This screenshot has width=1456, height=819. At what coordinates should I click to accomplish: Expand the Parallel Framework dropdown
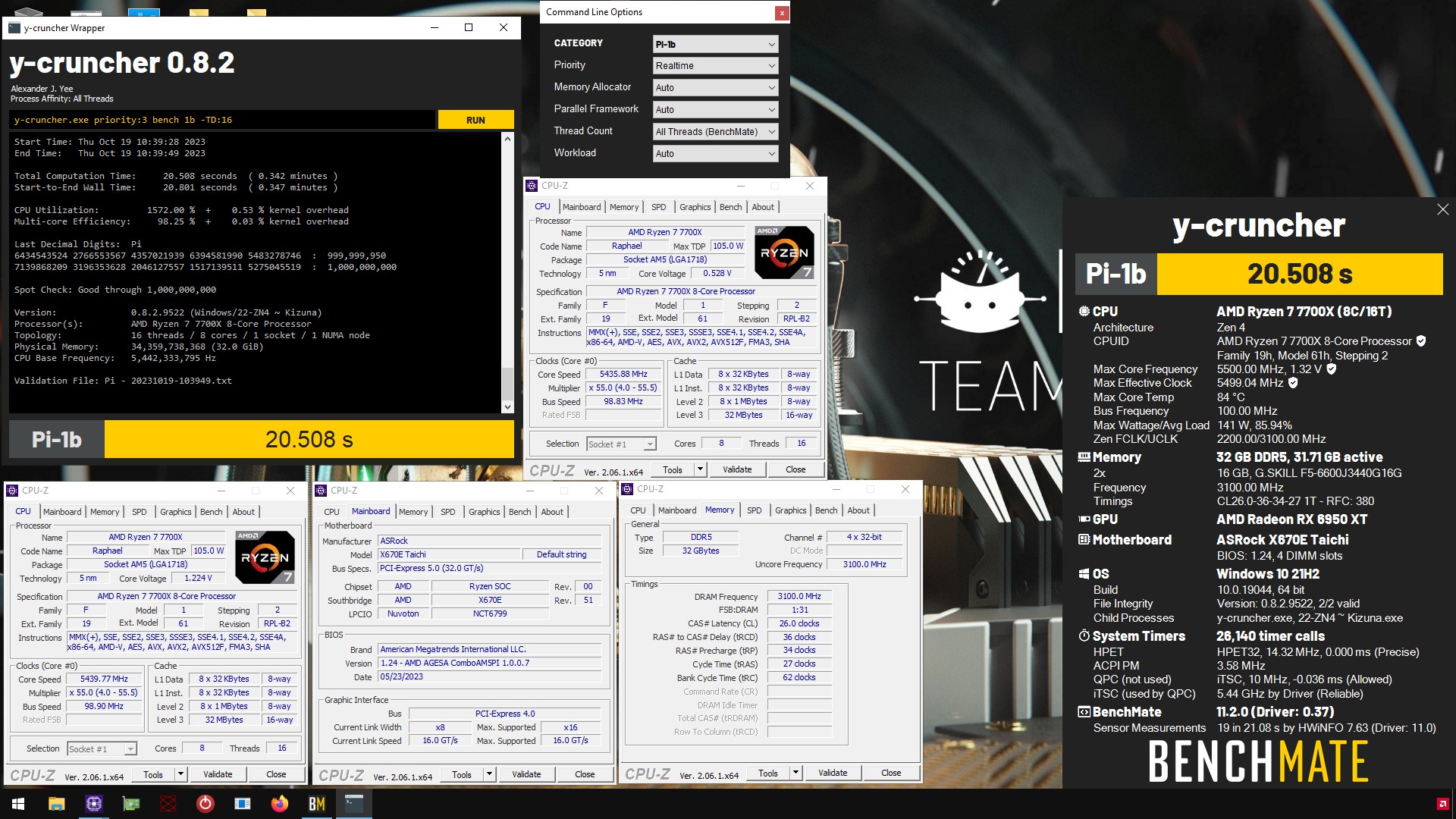715,110
